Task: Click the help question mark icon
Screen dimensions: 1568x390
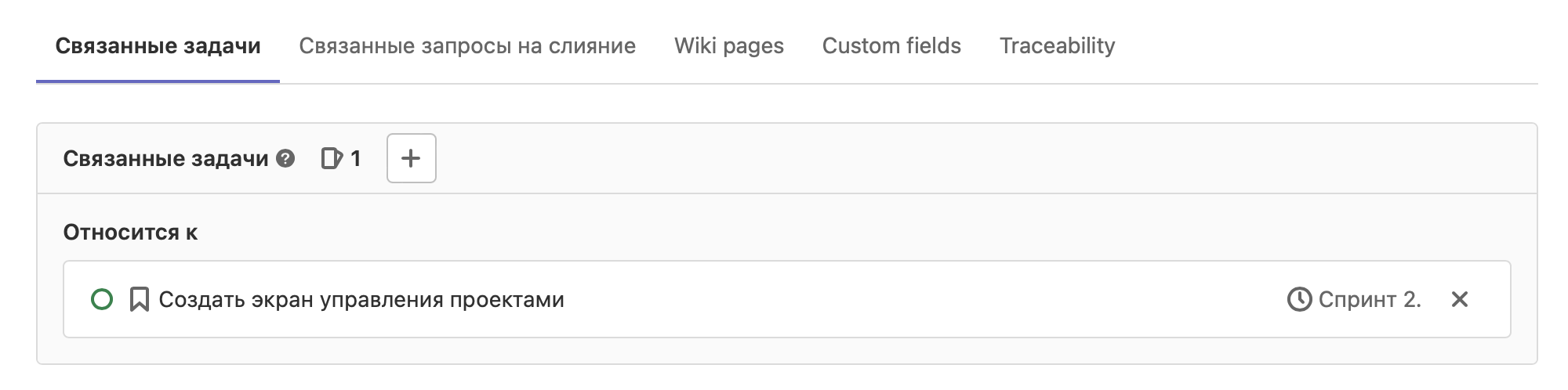Action: click(286, 159)
